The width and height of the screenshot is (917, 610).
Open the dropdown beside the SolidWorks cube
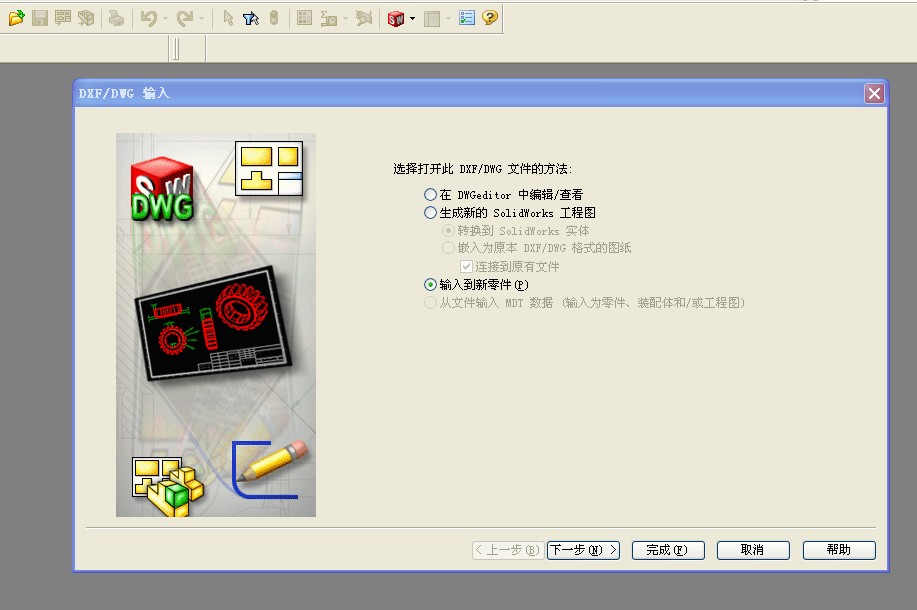pyautogui.click(x=412, y=19)
